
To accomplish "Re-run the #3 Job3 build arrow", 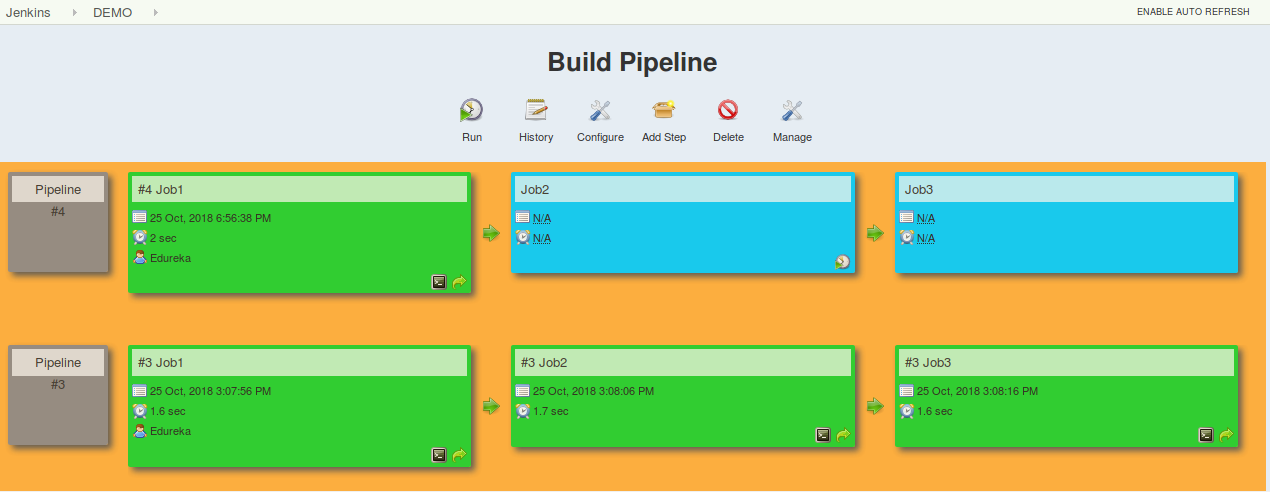I will [1227, 435].
